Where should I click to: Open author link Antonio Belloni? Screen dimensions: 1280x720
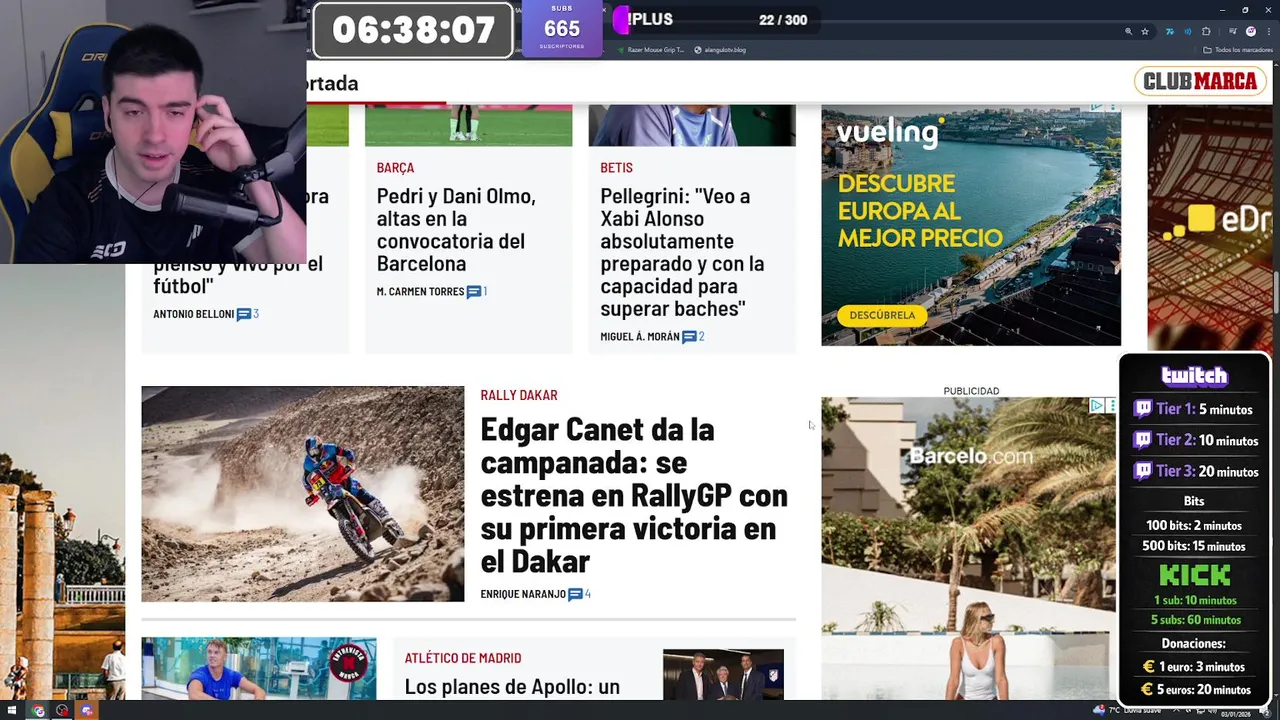pos(193,314)
